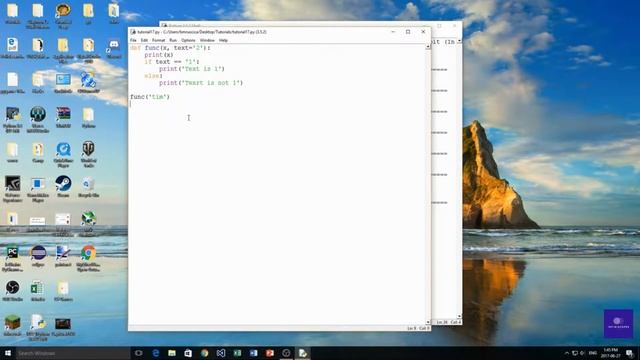The width and height of the screenshot is (640, 360).
Task: Select the Discord desktop shortcut
Action: pos(113,48)
